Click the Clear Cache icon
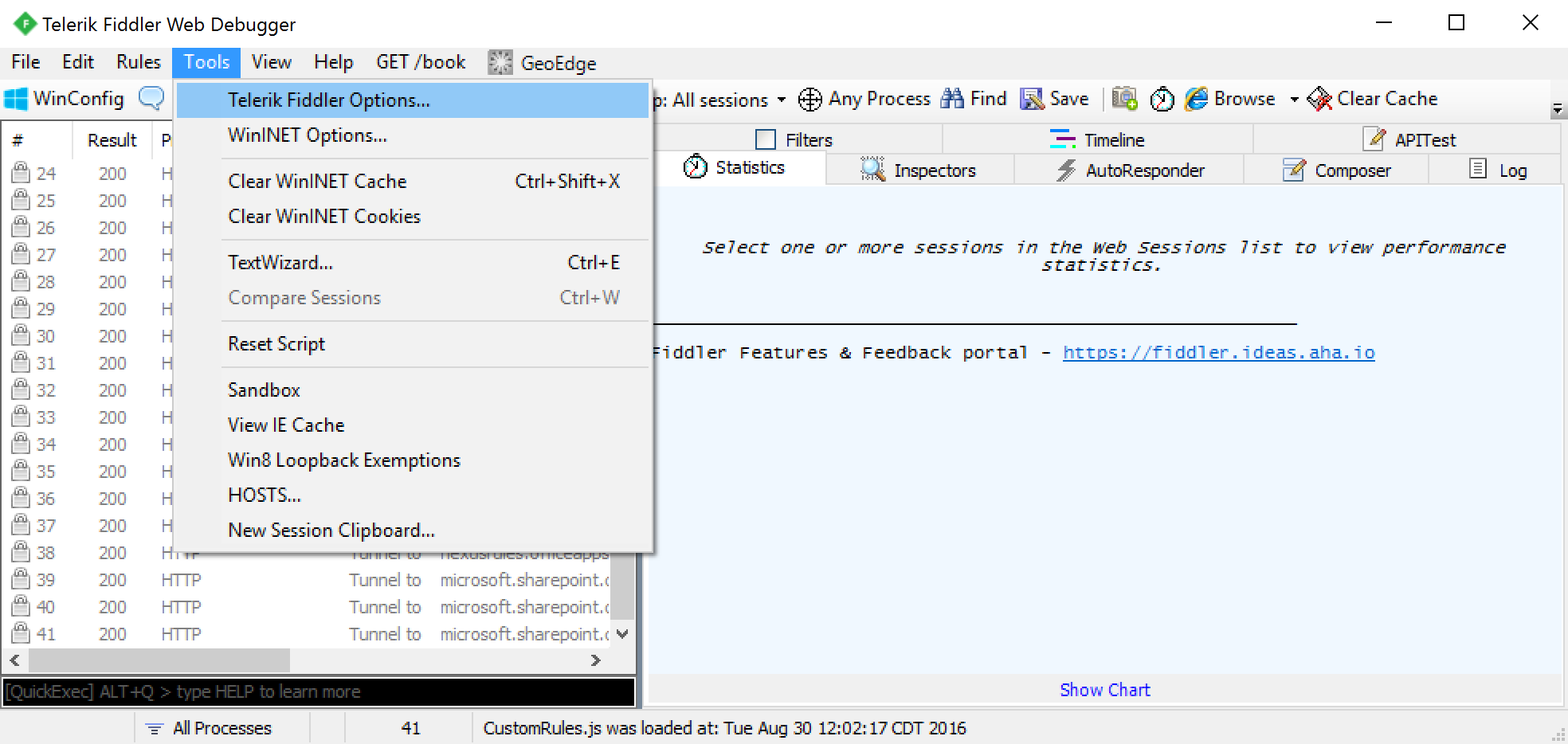 pyautogui.click(x=1319, y=99)
